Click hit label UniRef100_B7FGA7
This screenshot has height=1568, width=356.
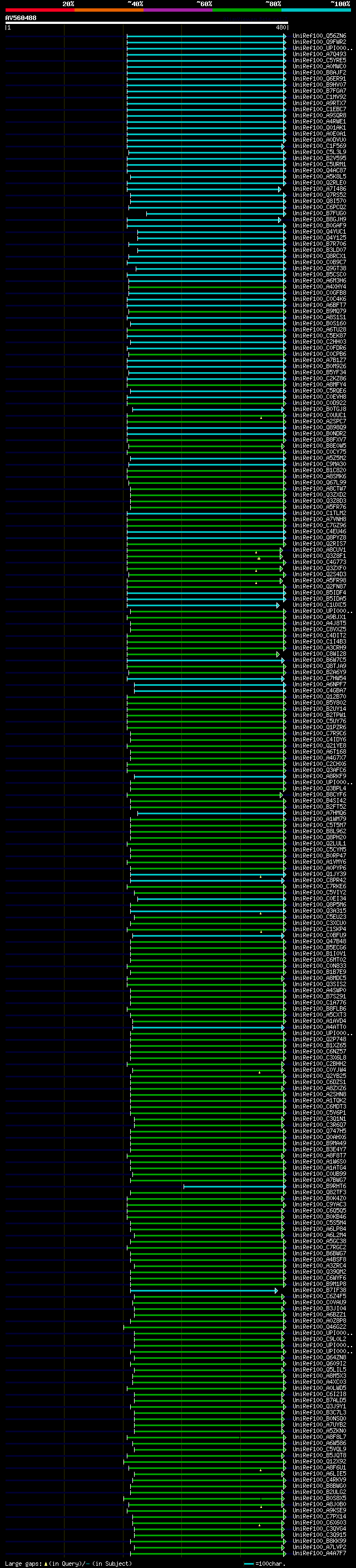(319, 91)
